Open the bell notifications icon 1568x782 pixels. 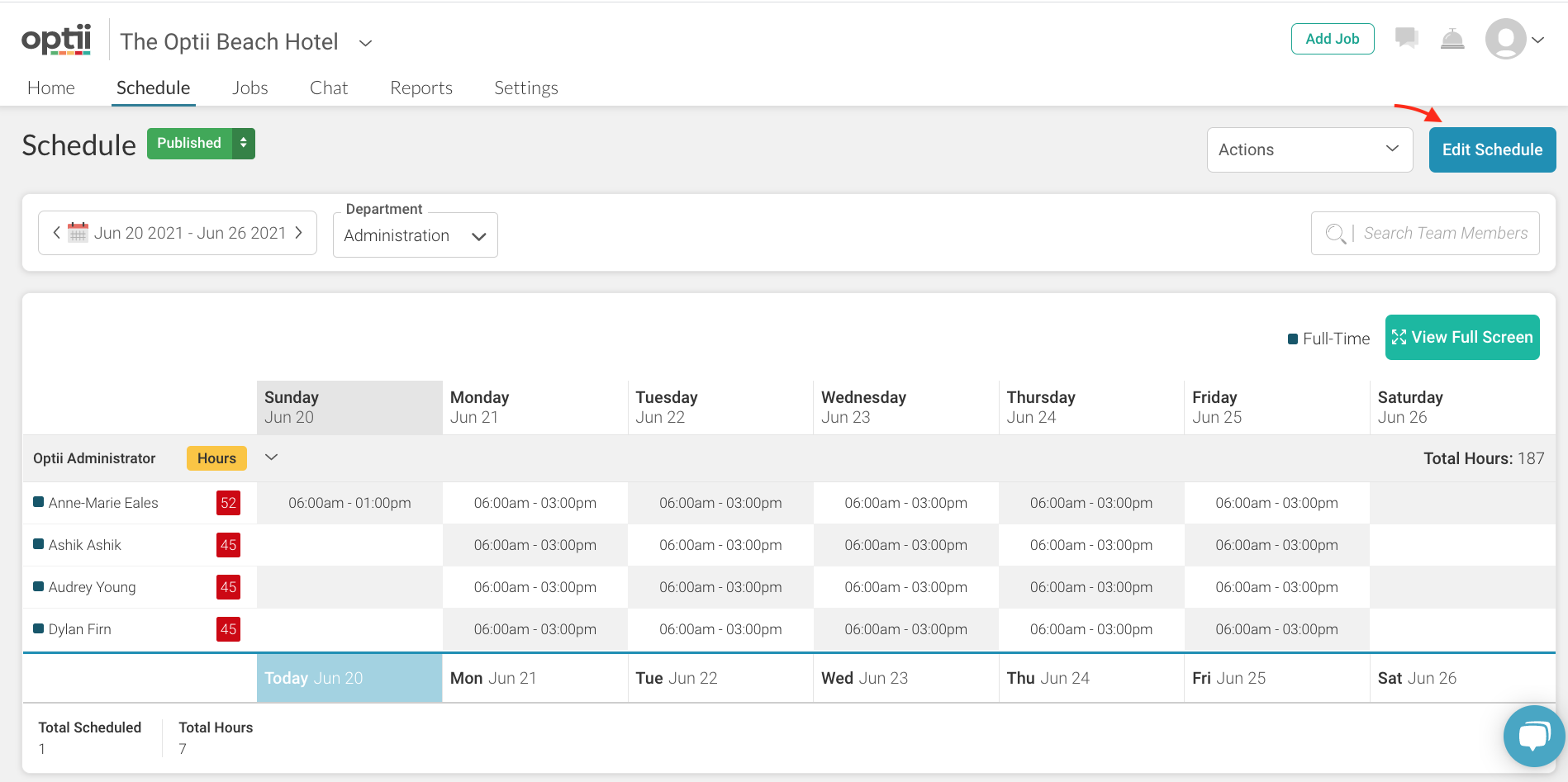coord(1452,39)
